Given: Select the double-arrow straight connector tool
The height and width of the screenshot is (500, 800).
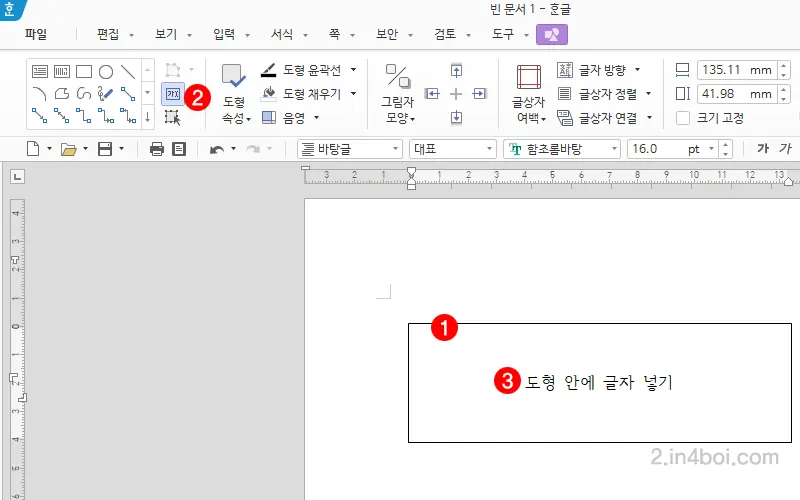Looking at the screenshot, I should (62, 116).
